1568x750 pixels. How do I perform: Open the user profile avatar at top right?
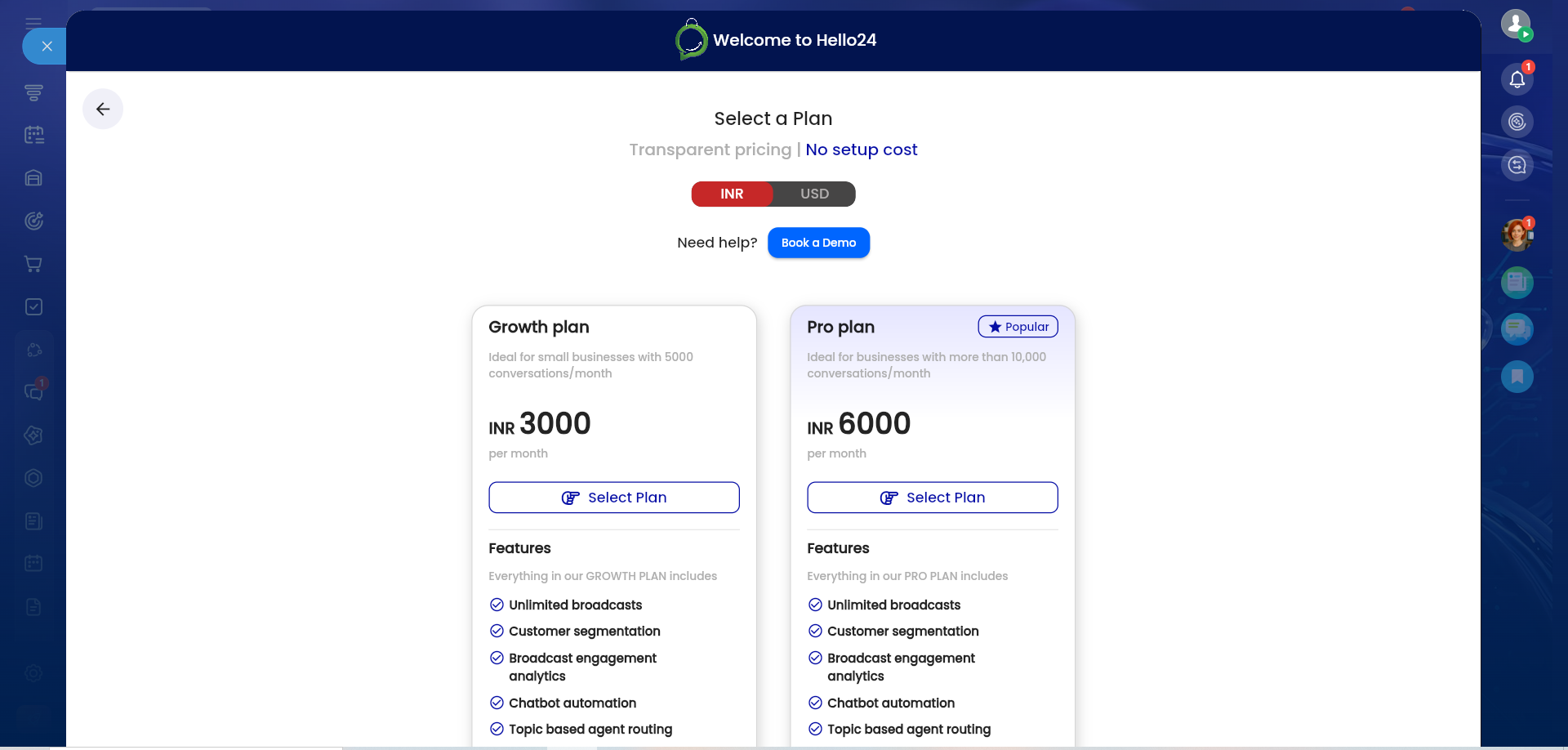(x=1517, y=24)
